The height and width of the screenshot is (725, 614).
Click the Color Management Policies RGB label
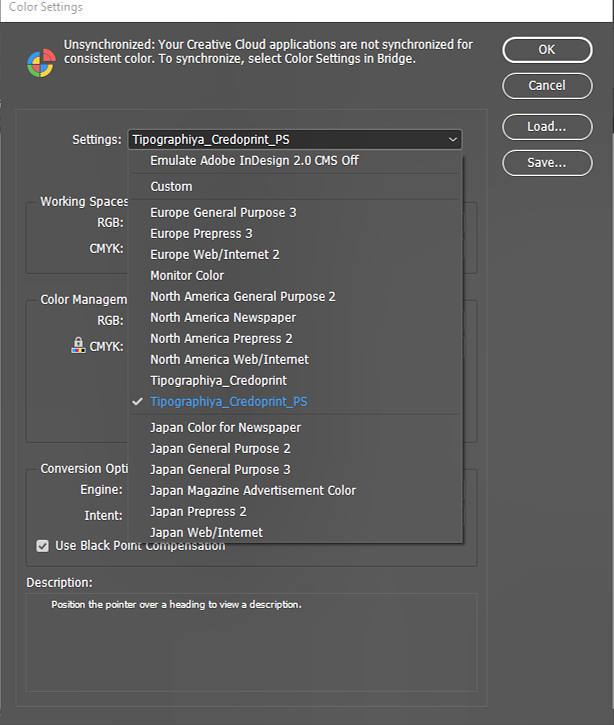tap(110, 320)
